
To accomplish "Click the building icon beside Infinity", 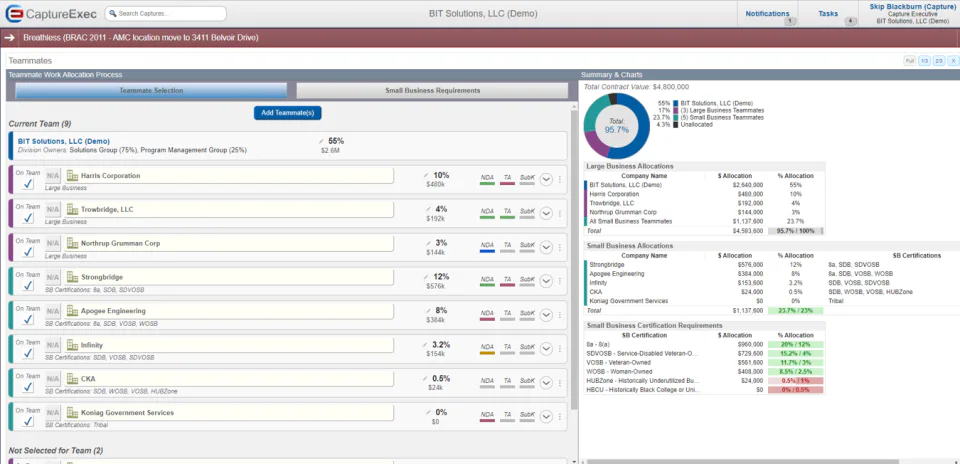I will [x=72, y=345].
